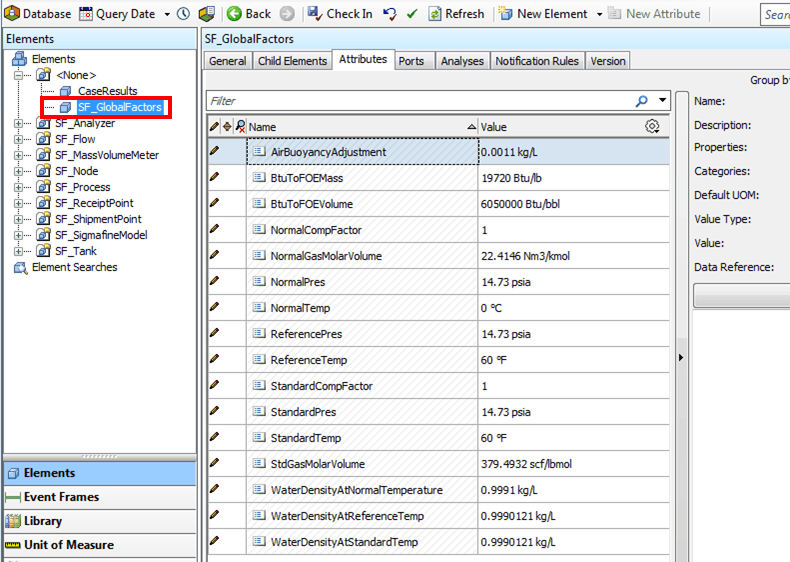Expand the SF_Analyzer tree node

pyautogui.click(x=19, y=123)
